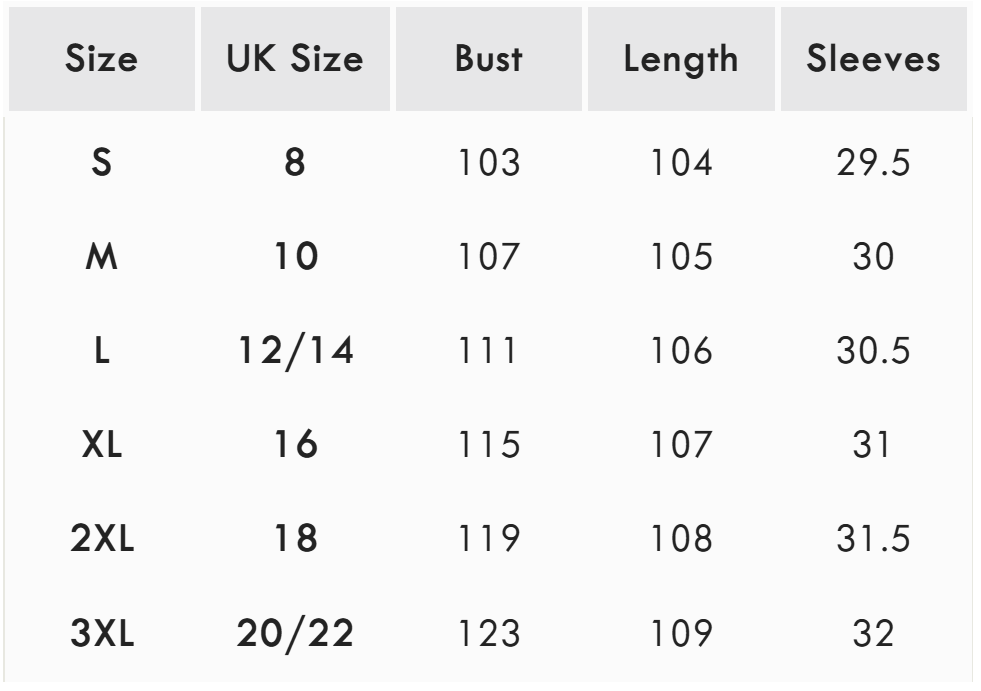Image resolution: width=981 pixels, height=691 pixels.
Task: Click the sleeves value 30.5
Action: [874, 351]
